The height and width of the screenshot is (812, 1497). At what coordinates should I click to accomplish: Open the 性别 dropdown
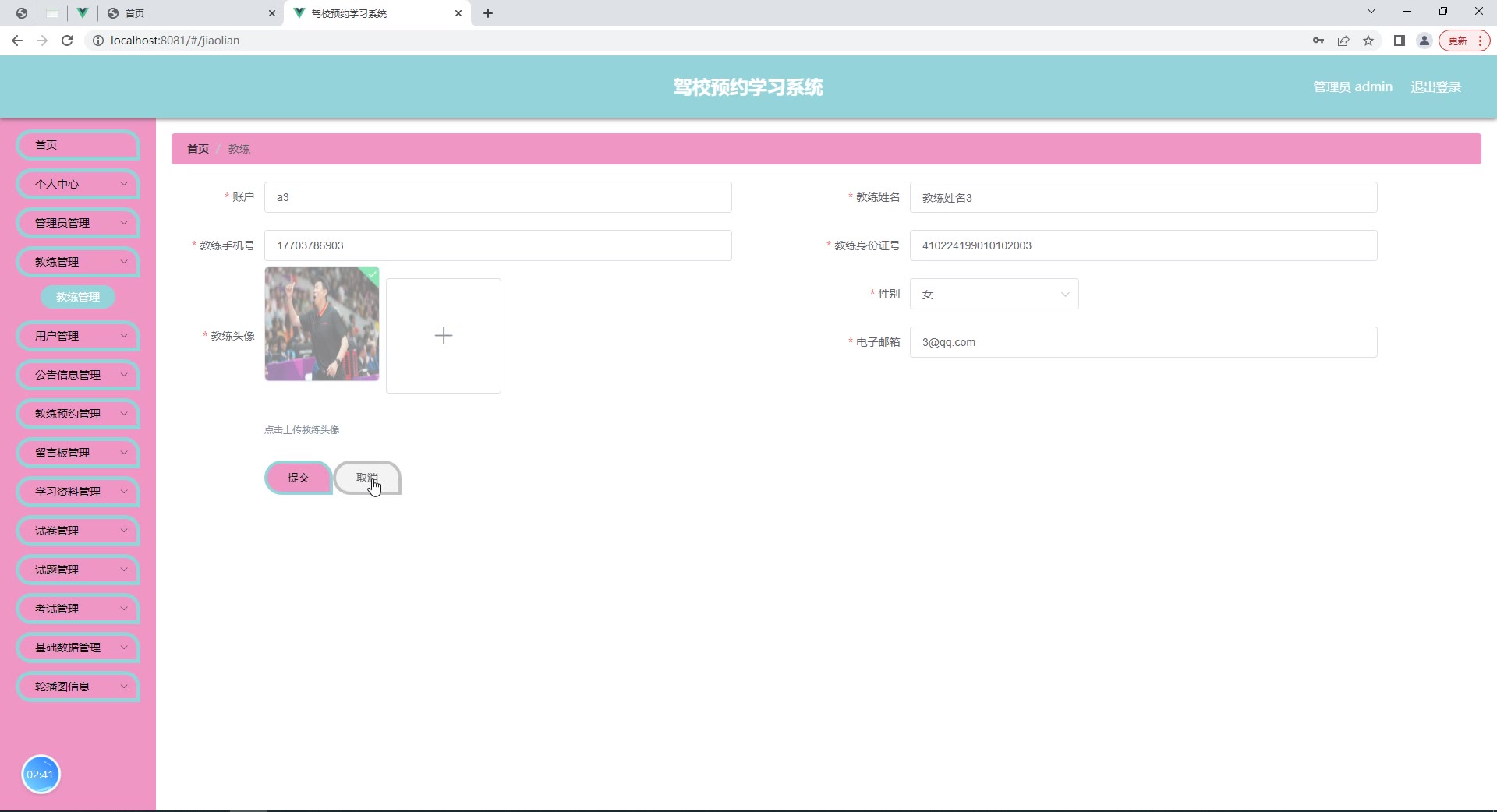994,294
